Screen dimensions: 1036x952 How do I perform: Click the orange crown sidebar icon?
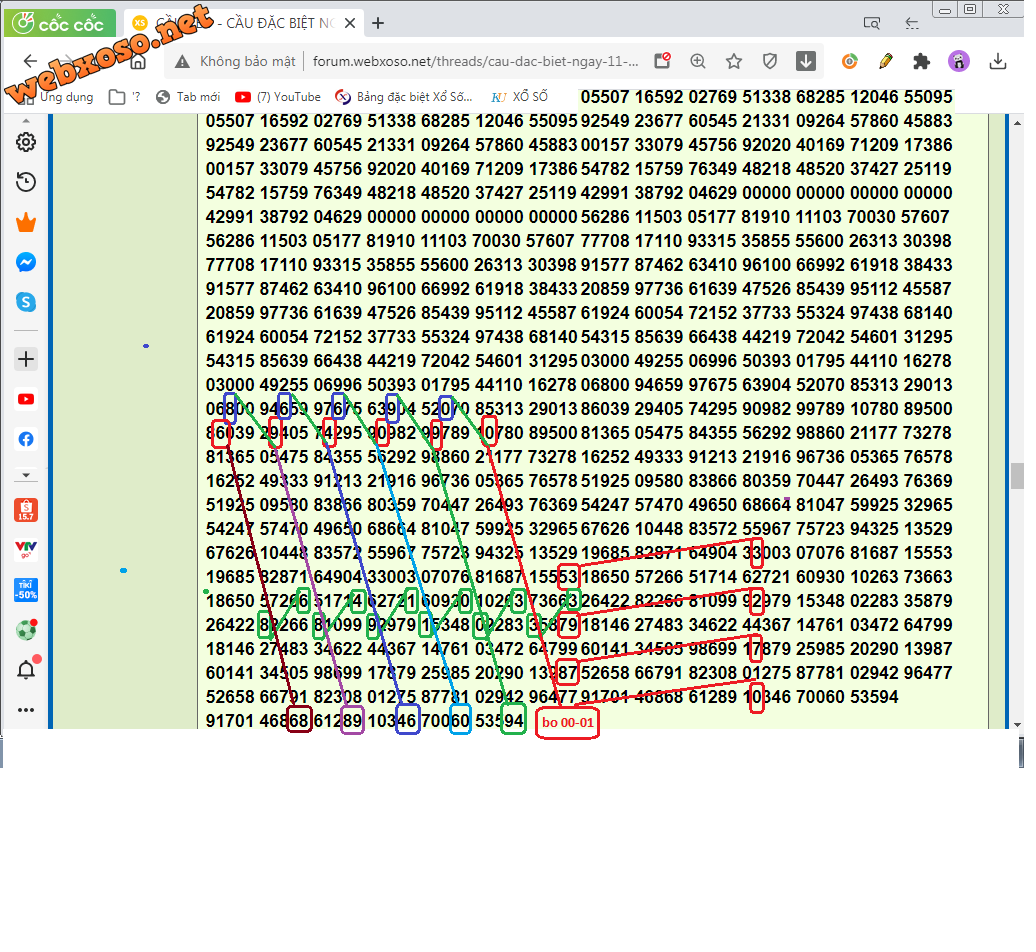point(26,223)
